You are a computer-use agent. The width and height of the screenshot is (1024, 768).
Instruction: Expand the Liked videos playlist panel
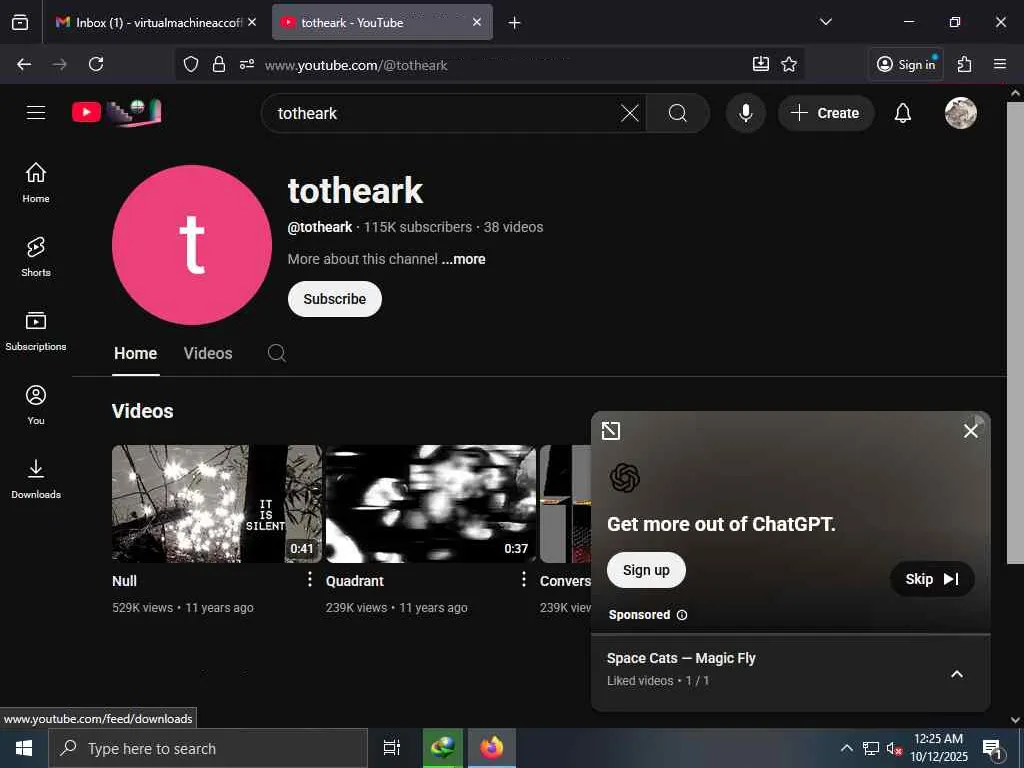click(x=957, y=674)
